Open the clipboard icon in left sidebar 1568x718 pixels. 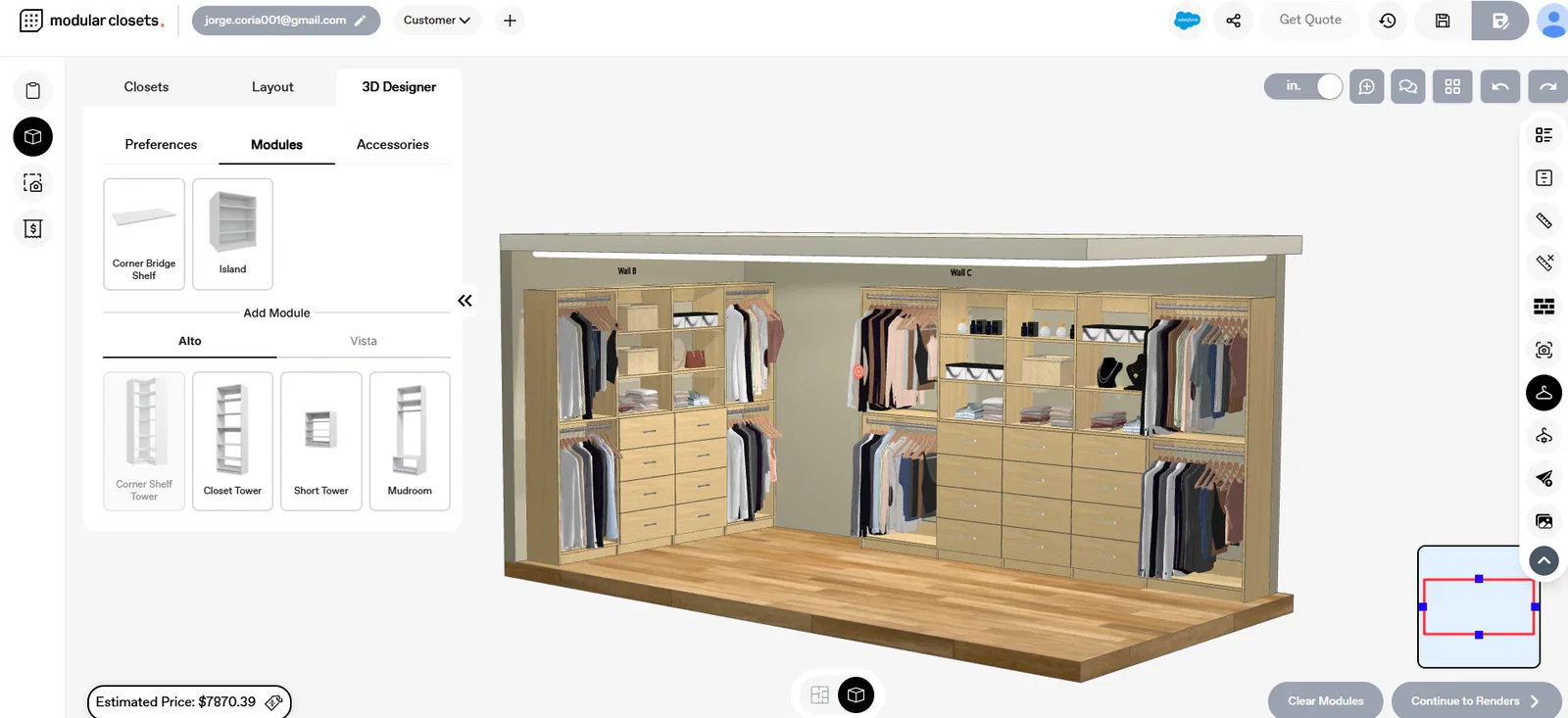click(32, 91)
